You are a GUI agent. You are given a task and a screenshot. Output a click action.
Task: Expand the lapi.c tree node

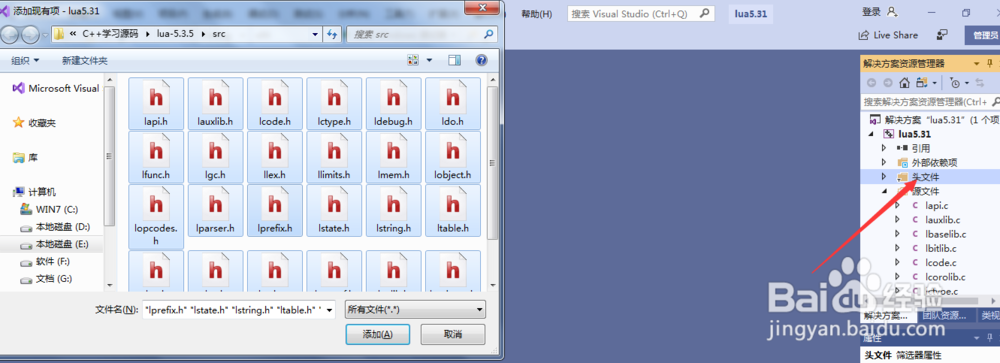897,205
